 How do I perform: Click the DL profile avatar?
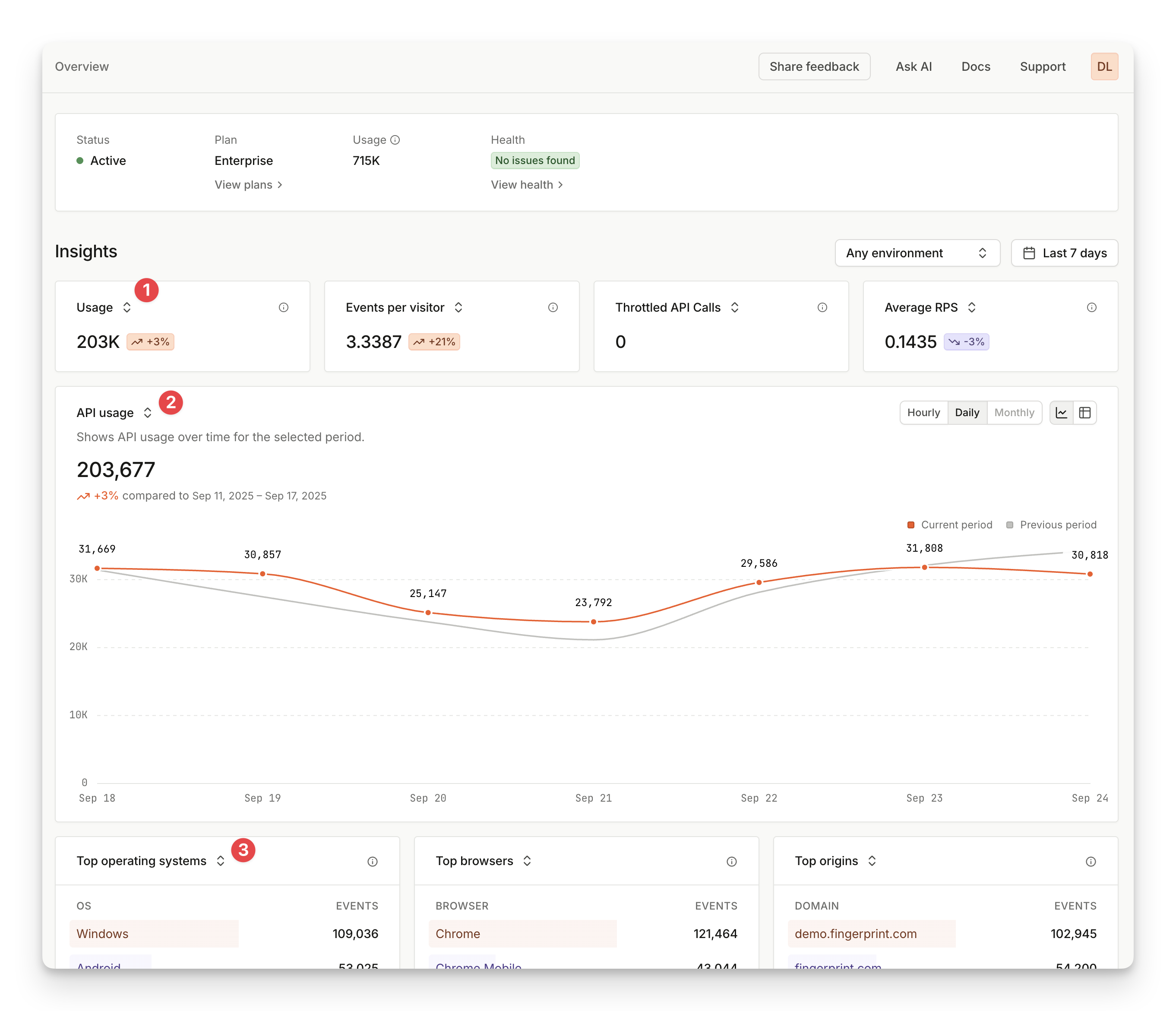1104,66
